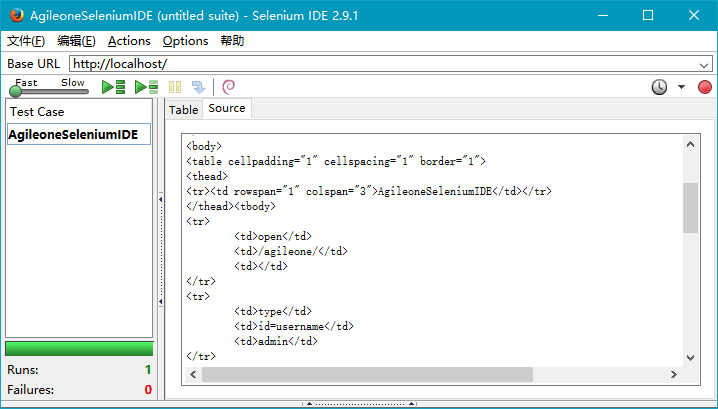
Task: Click the Runs count value
Action: pyautogui.click(x=148, y=370)
